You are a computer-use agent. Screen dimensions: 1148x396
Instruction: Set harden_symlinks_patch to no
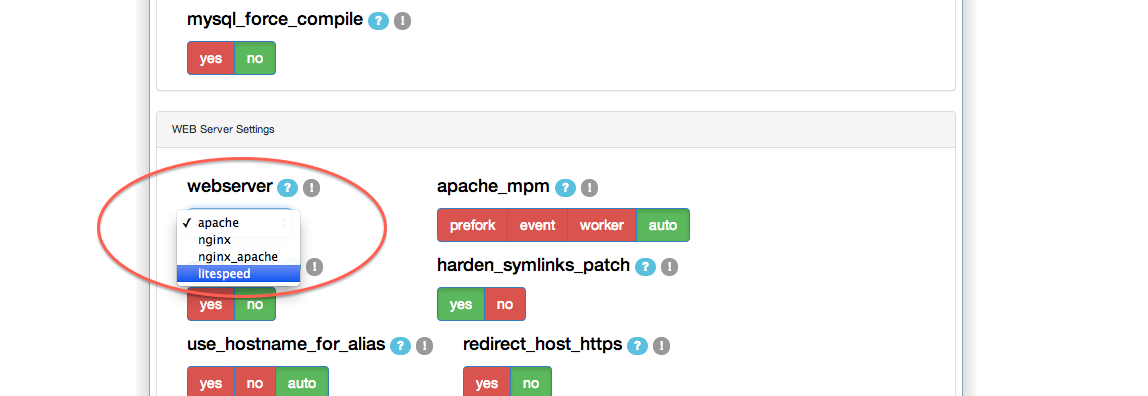coord(504,304)
